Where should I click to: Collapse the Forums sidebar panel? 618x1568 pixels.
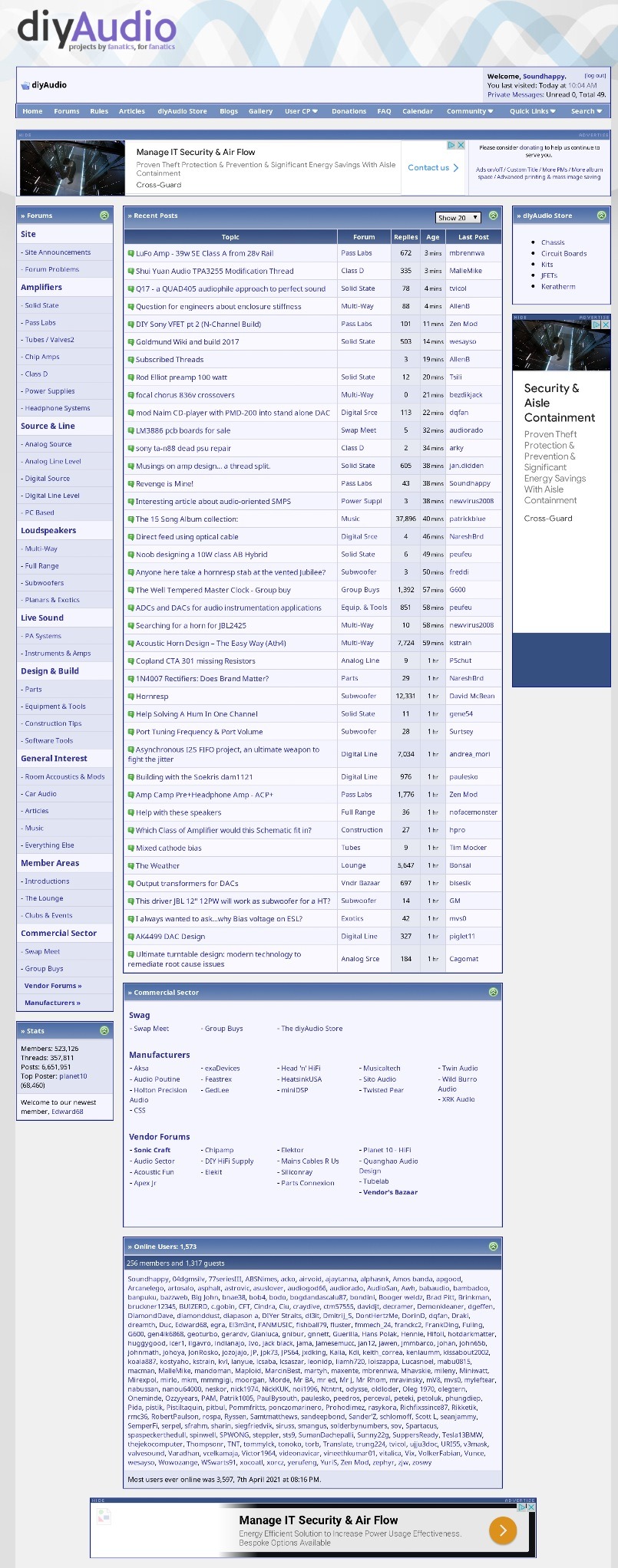tap(104, 216)
